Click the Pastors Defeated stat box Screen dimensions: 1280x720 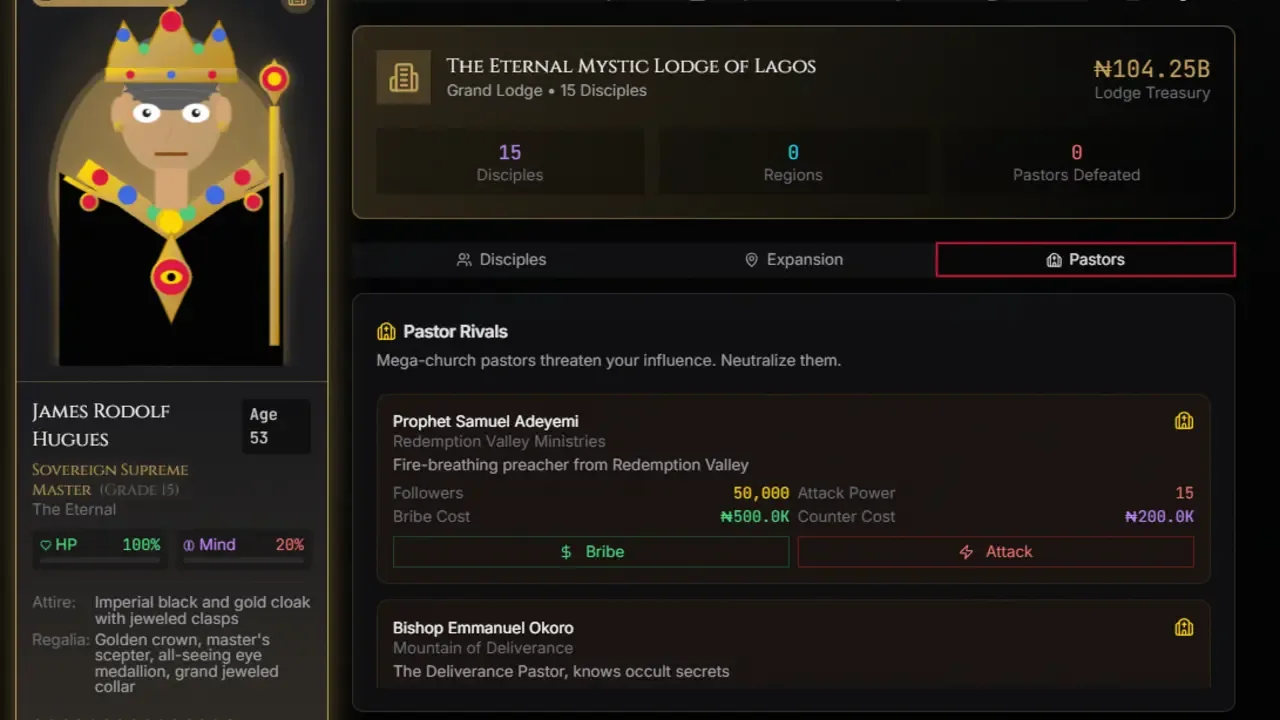(x=1076, y=162)
